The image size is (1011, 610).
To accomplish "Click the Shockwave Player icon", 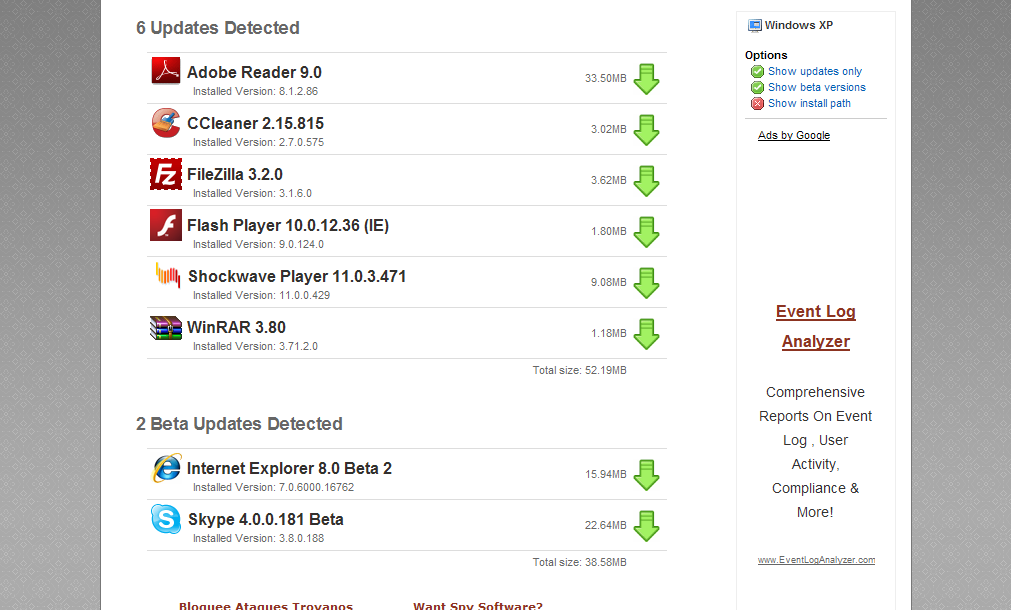I will pos(168,276).
